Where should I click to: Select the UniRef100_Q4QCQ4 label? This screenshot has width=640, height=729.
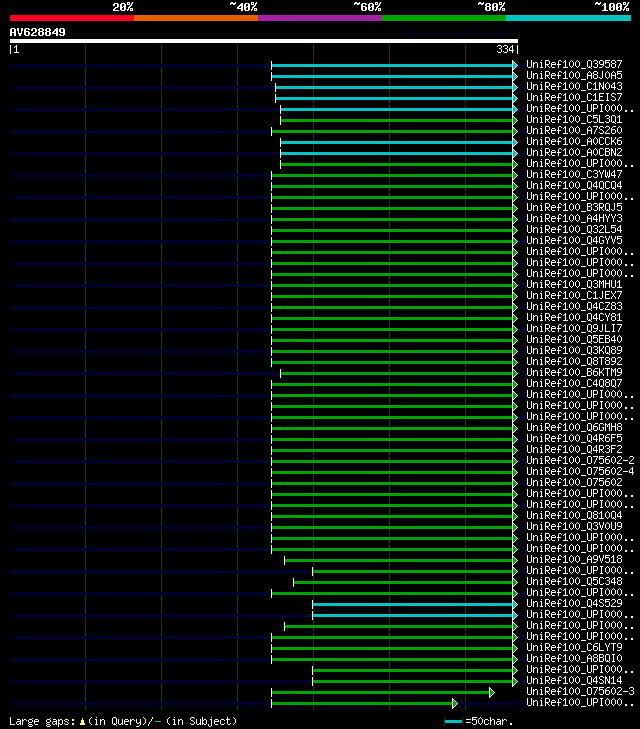tap(574, 186)
